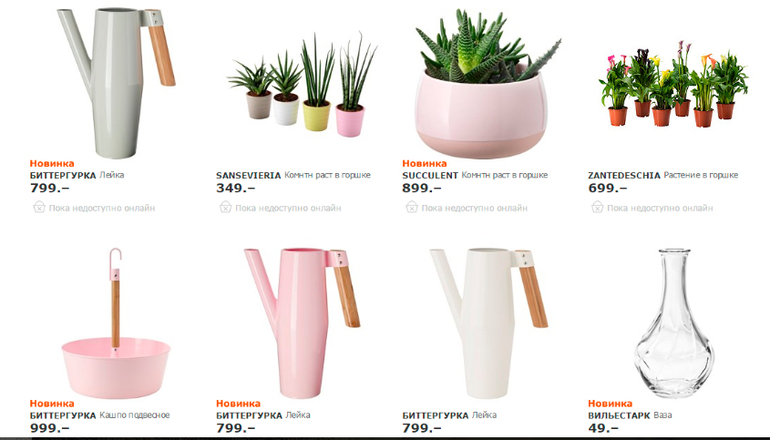Click SANSEVIERIA product name link
770x440 pixels.
[x=248, y=175]
